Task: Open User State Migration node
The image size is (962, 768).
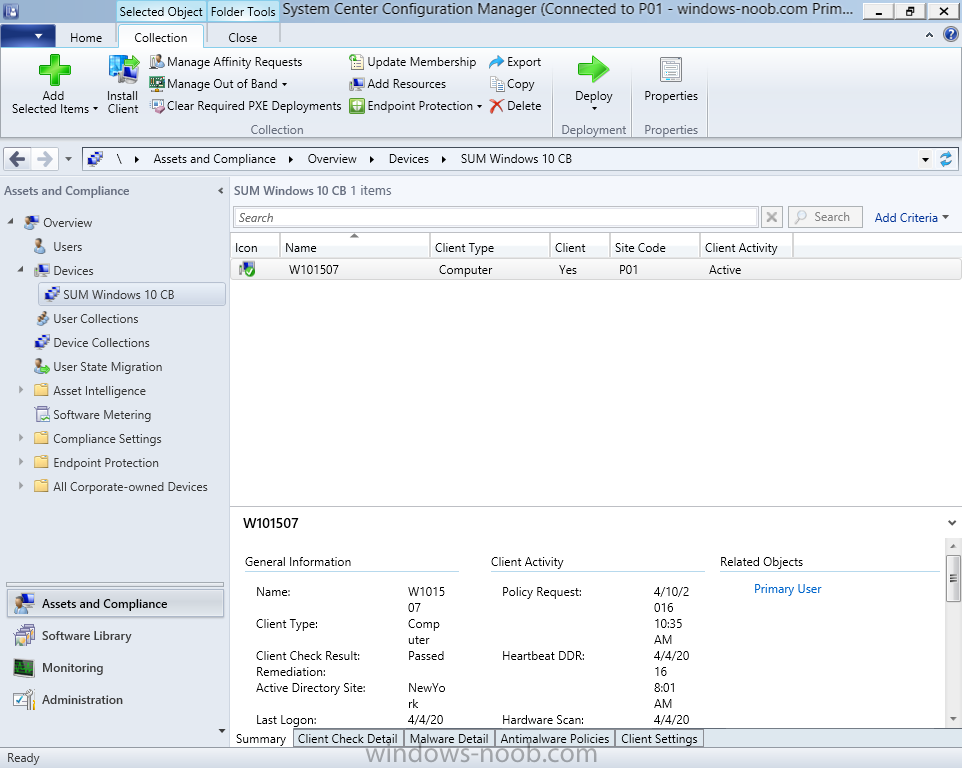Action: pos(107,367)
